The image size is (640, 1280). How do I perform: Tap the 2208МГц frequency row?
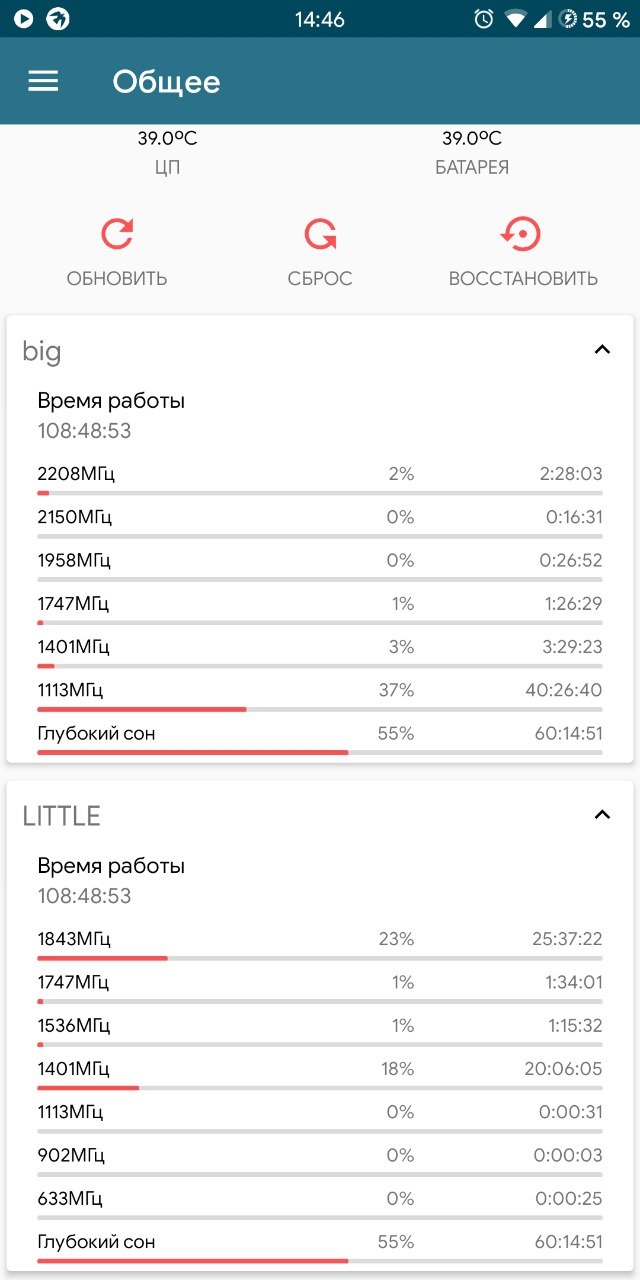(320, 478)
